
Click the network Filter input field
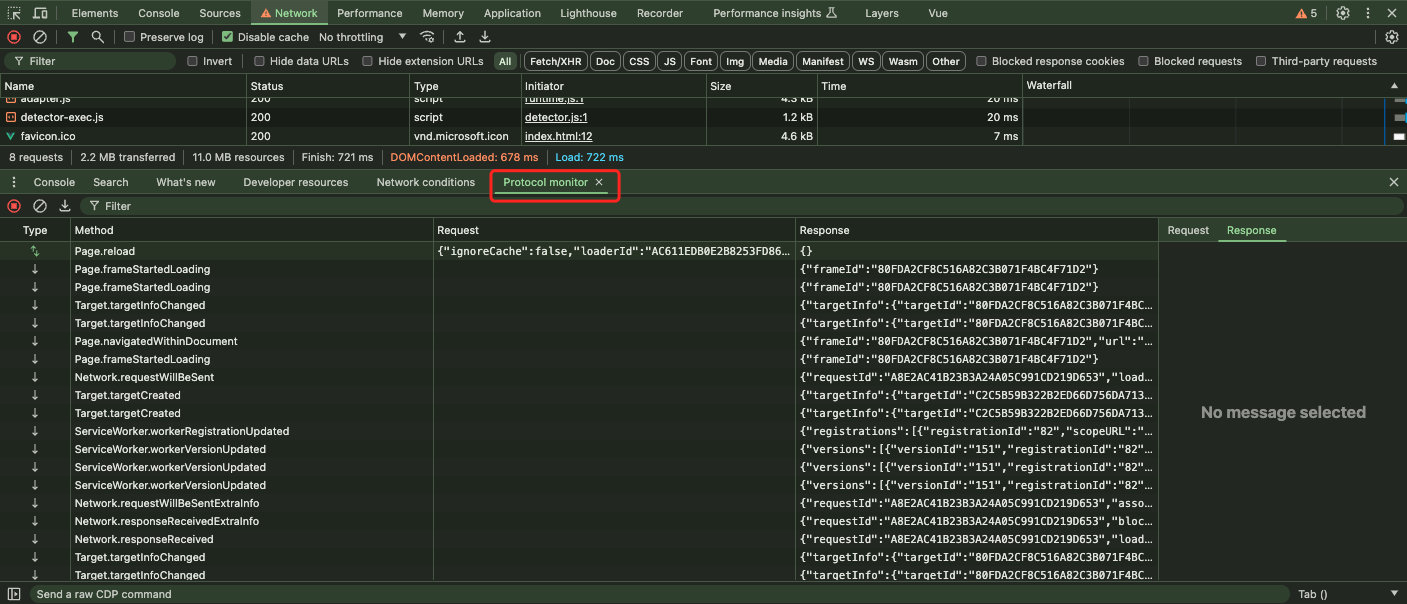point(92,61)
